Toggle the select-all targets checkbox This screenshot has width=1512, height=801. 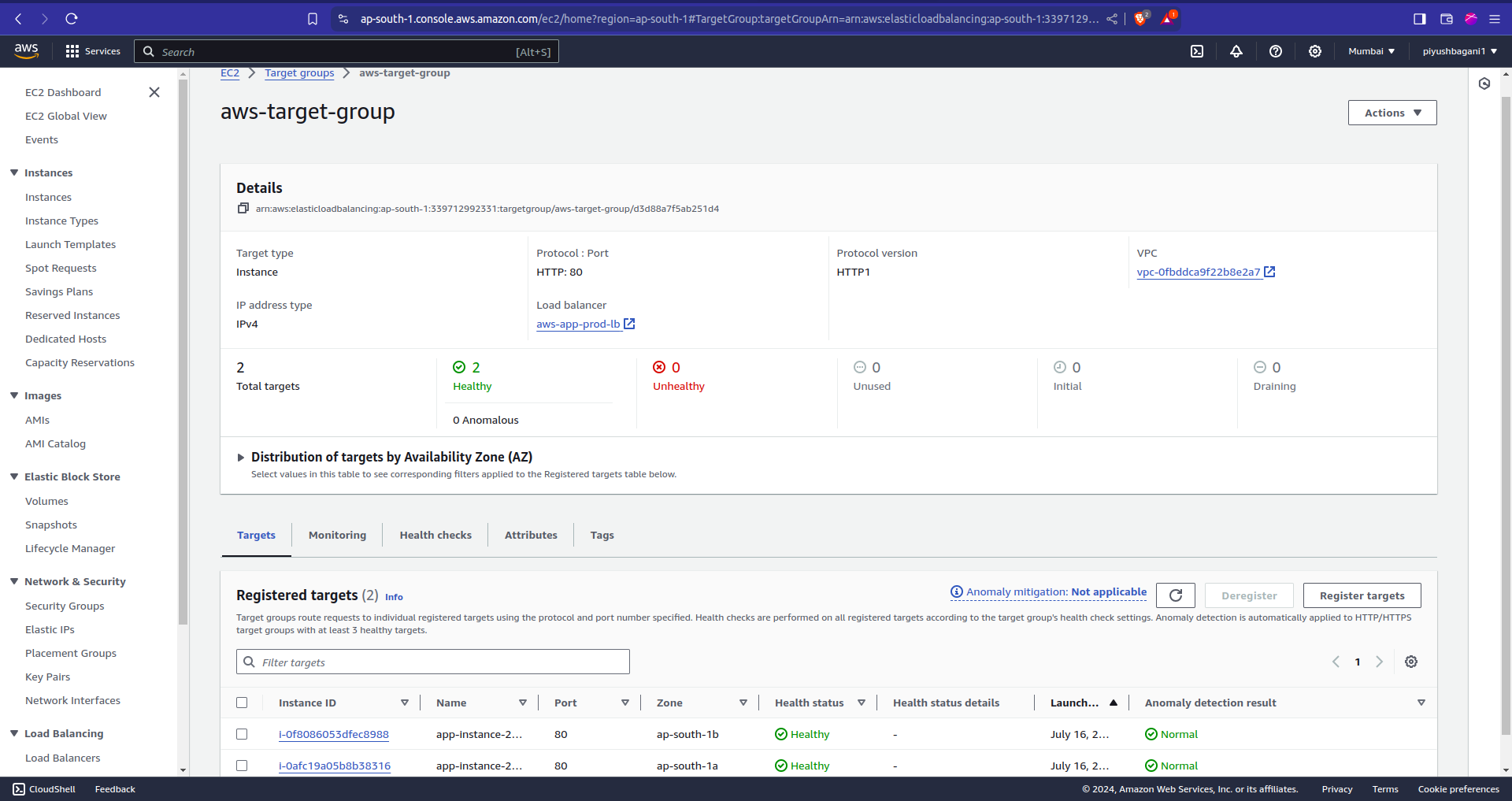pyautogui.click(x=242, y=703)
